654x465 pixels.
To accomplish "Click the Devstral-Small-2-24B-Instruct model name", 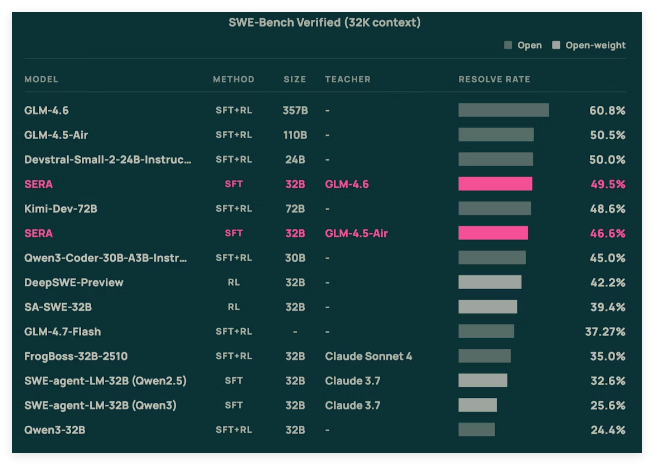I will [x=107, y=160].
